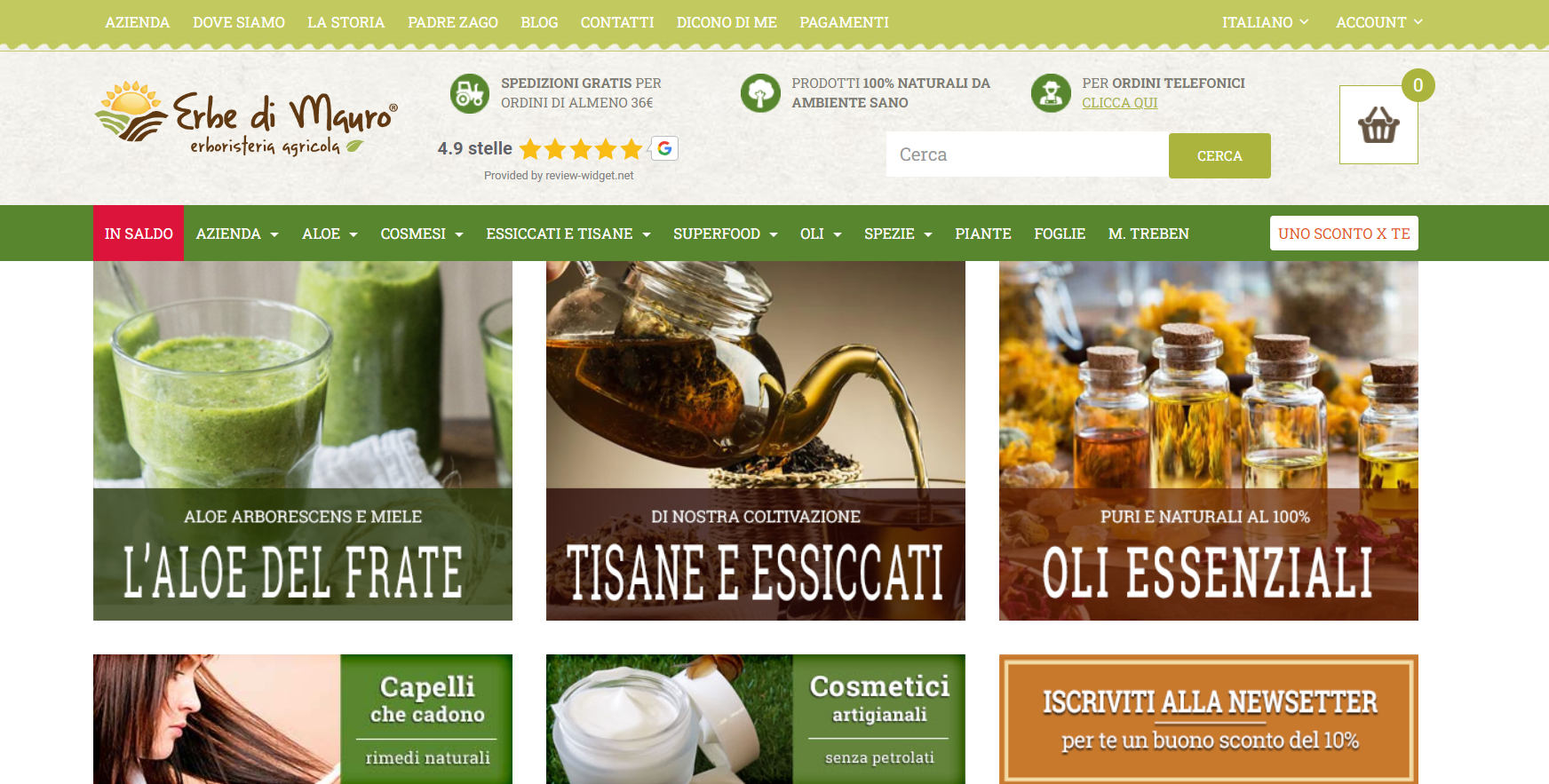
Task: Click the tree natural products icon
Action: (x=760, y=93)
